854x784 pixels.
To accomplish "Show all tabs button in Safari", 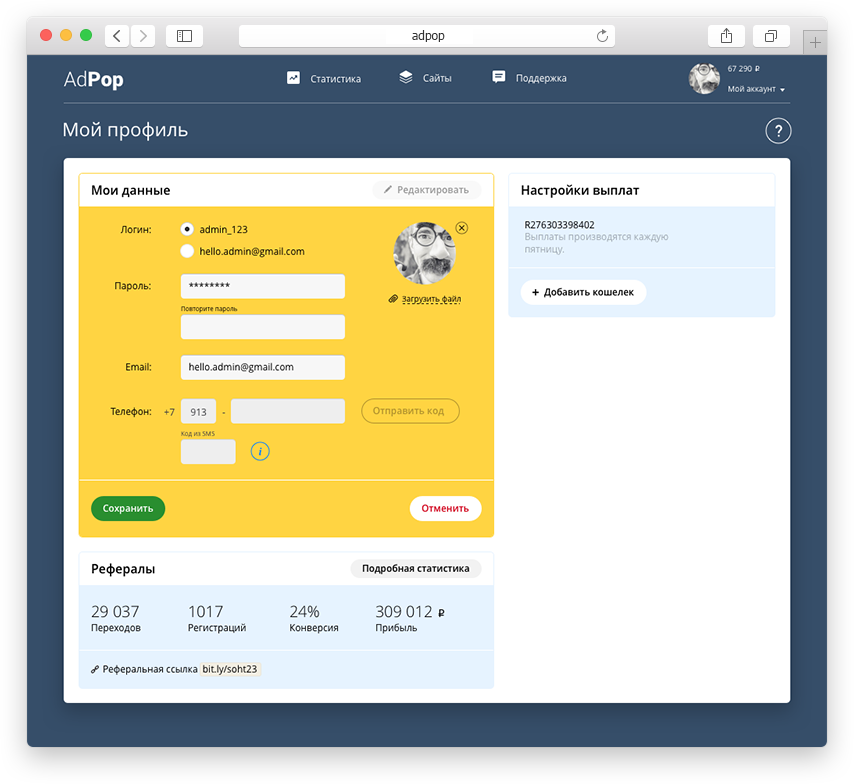I will click(771, 36).
